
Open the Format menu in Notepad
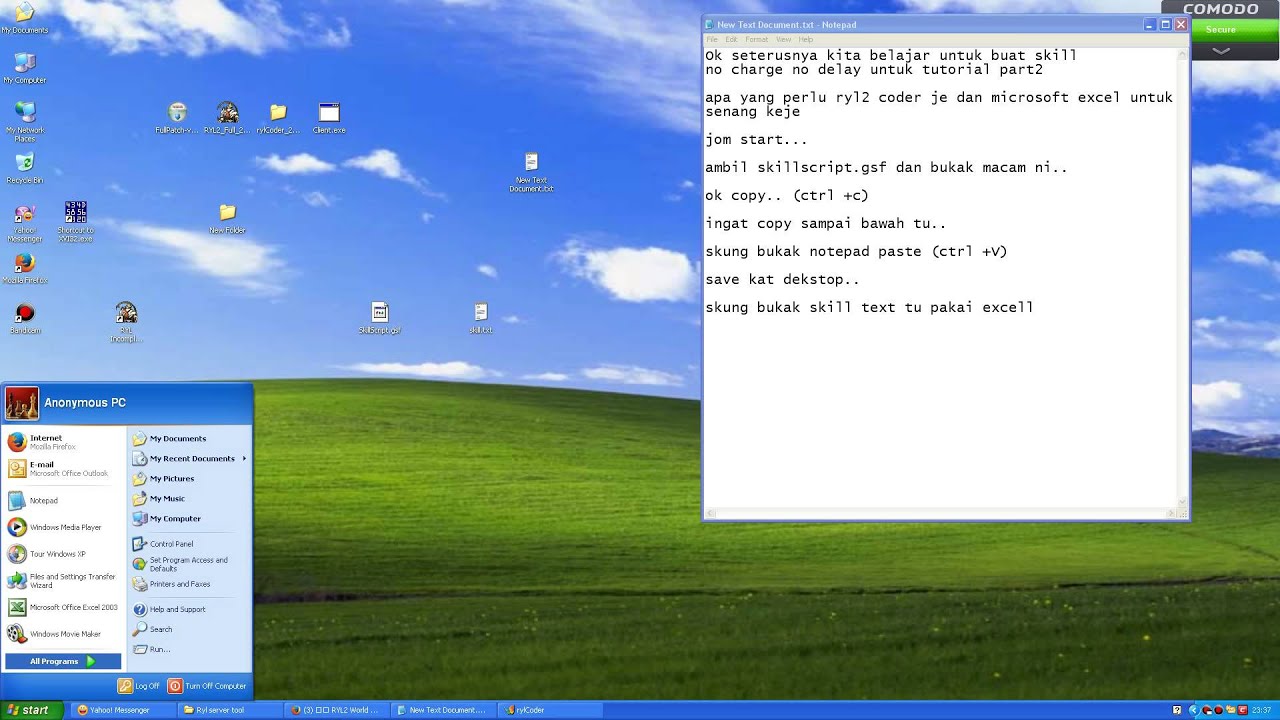click(x=756, y=39)
